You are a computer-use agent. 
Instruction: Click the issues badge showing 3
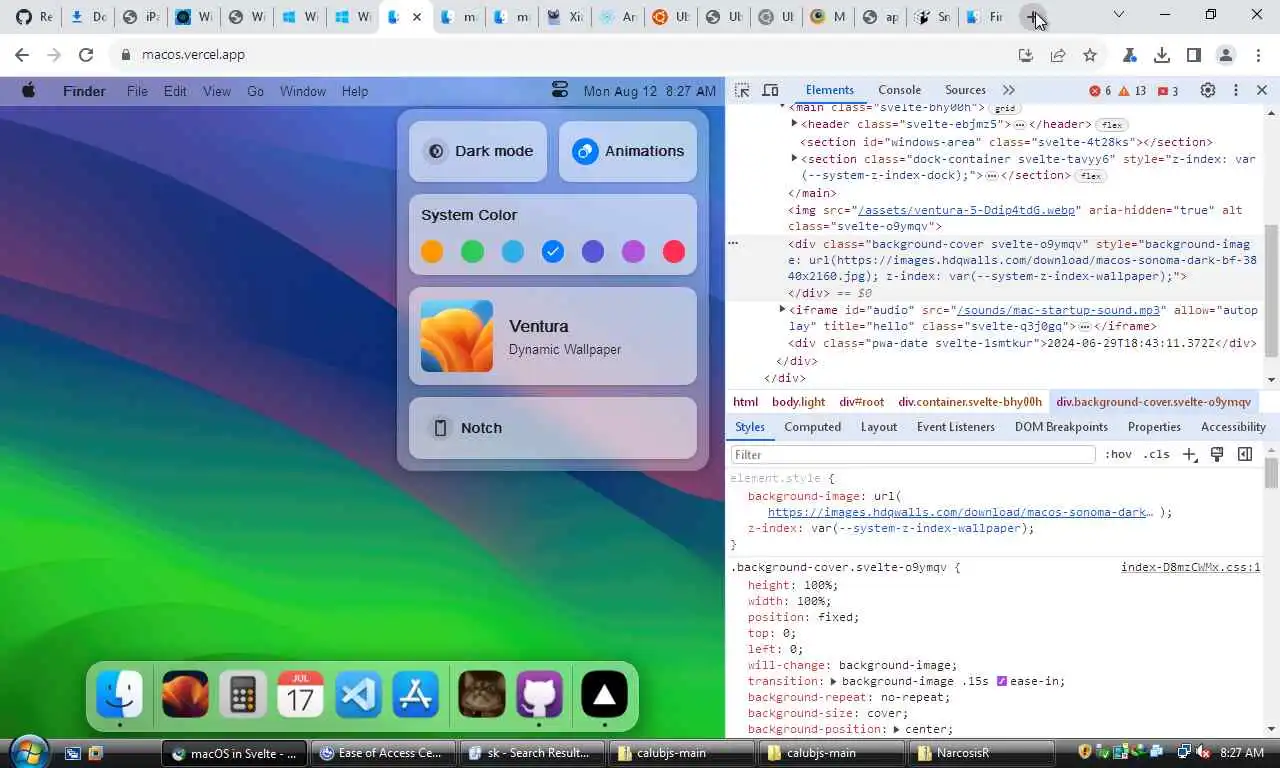click(1168, 91)
